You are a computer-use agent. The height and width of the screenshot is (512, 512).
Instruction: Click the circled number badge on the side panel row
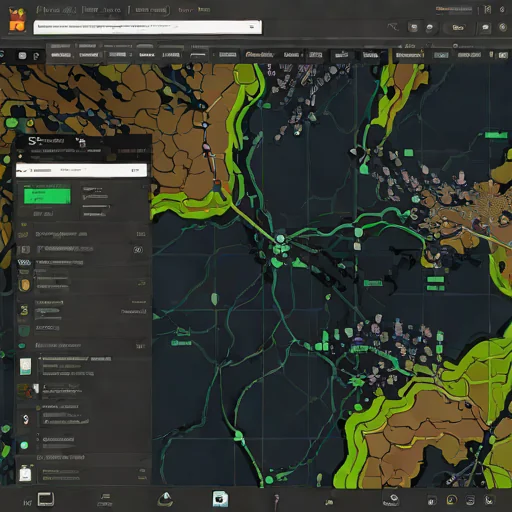[x=138, y=250]
